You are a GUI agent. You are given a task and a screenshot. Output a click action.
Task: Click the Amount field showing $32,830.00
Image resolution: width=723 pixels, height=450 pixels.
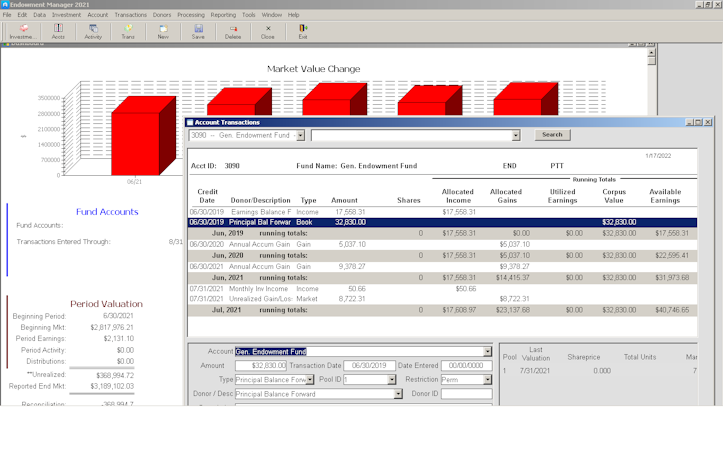[261, 366]
